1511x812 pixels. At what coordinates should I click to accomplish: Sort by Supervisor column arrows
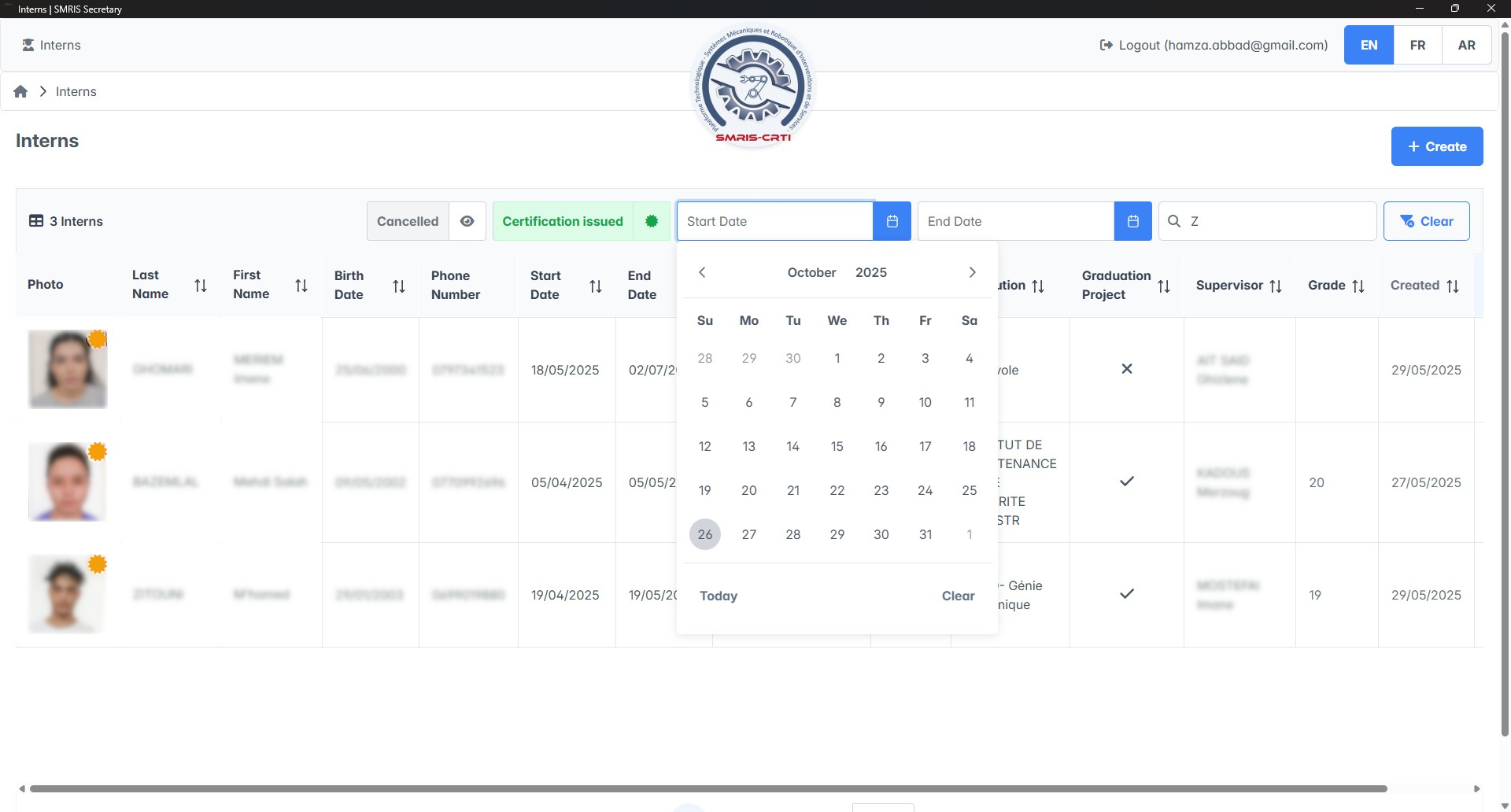click(x=1276, y=286)
